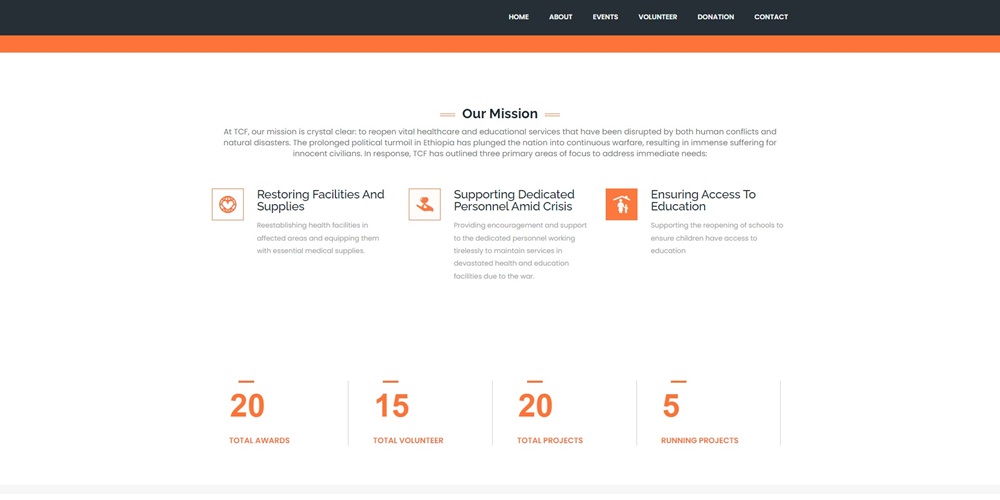
Task: Open the Home menu item
Action: [x=518, y=17]
